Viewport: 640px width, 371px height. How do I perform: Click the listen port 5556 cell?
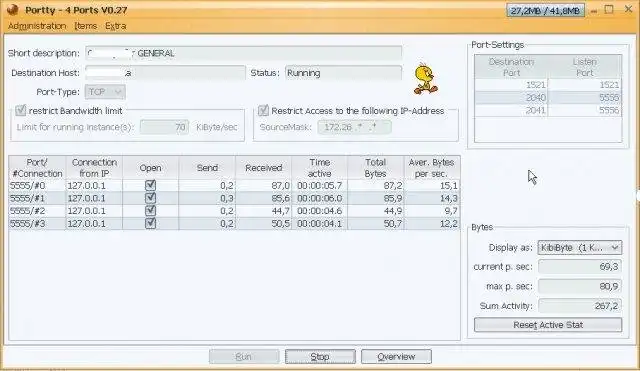tap(584, 110)
